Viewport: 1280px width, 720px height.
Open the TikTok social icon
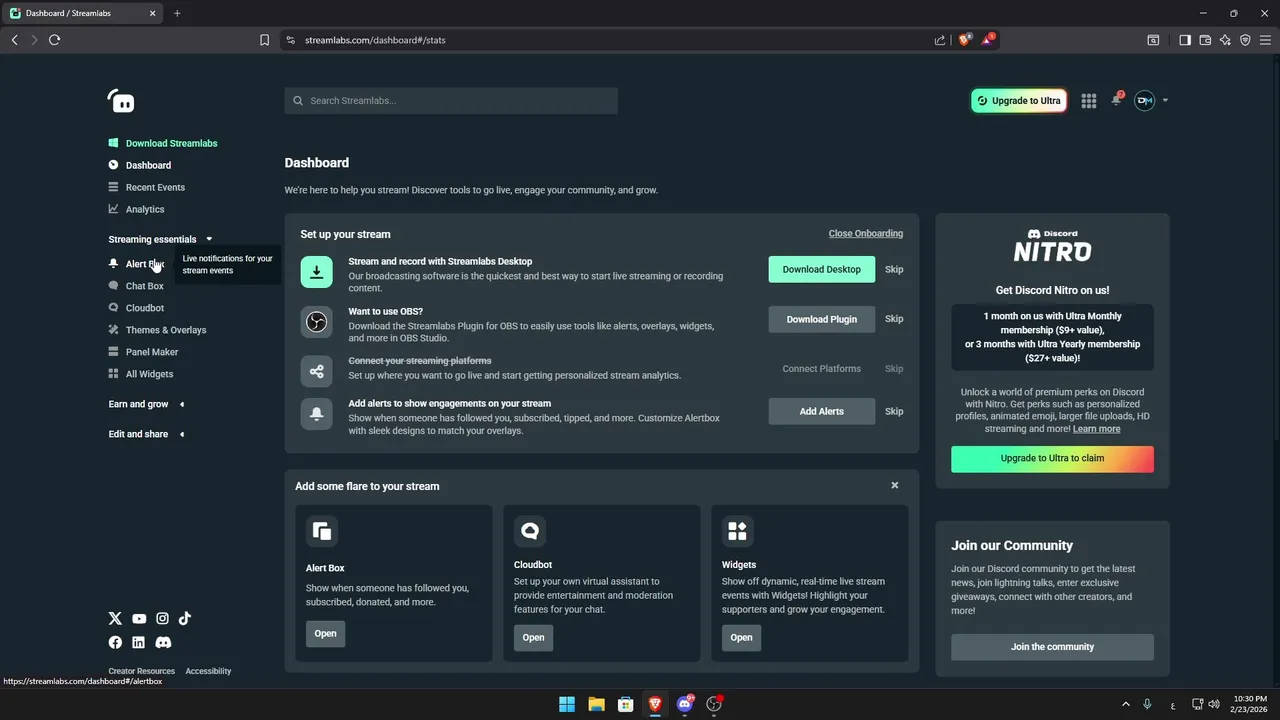click(x=185, y=618)
